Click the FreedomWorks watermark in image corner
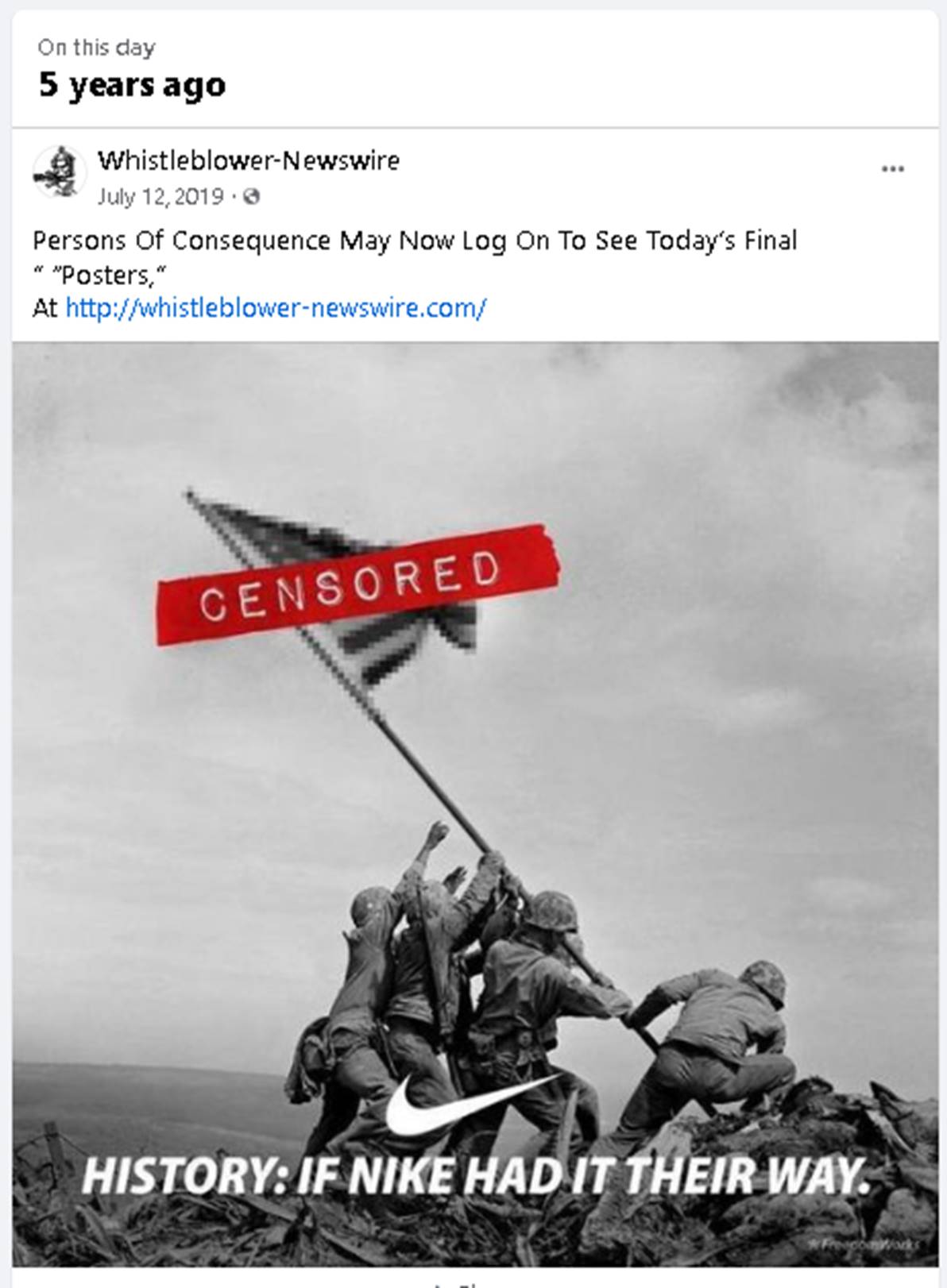 click(x=866, y=1243)
